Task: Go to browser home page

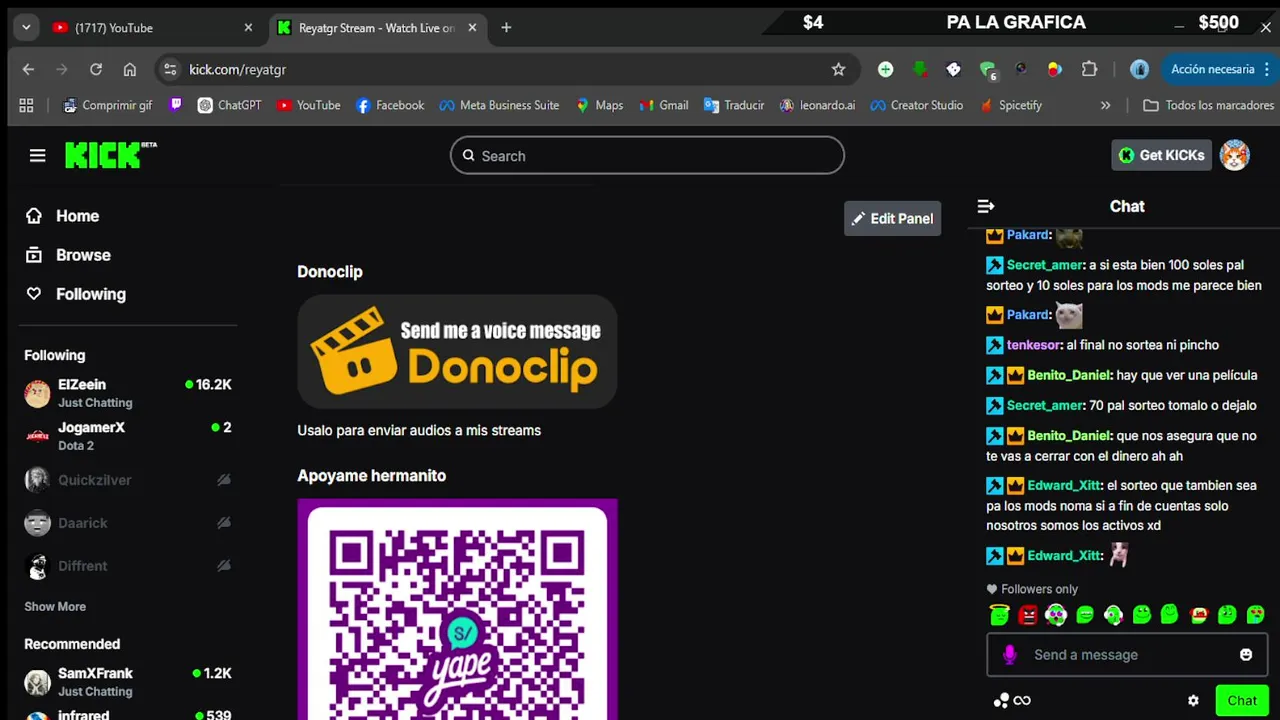Action: pos(130,69)
